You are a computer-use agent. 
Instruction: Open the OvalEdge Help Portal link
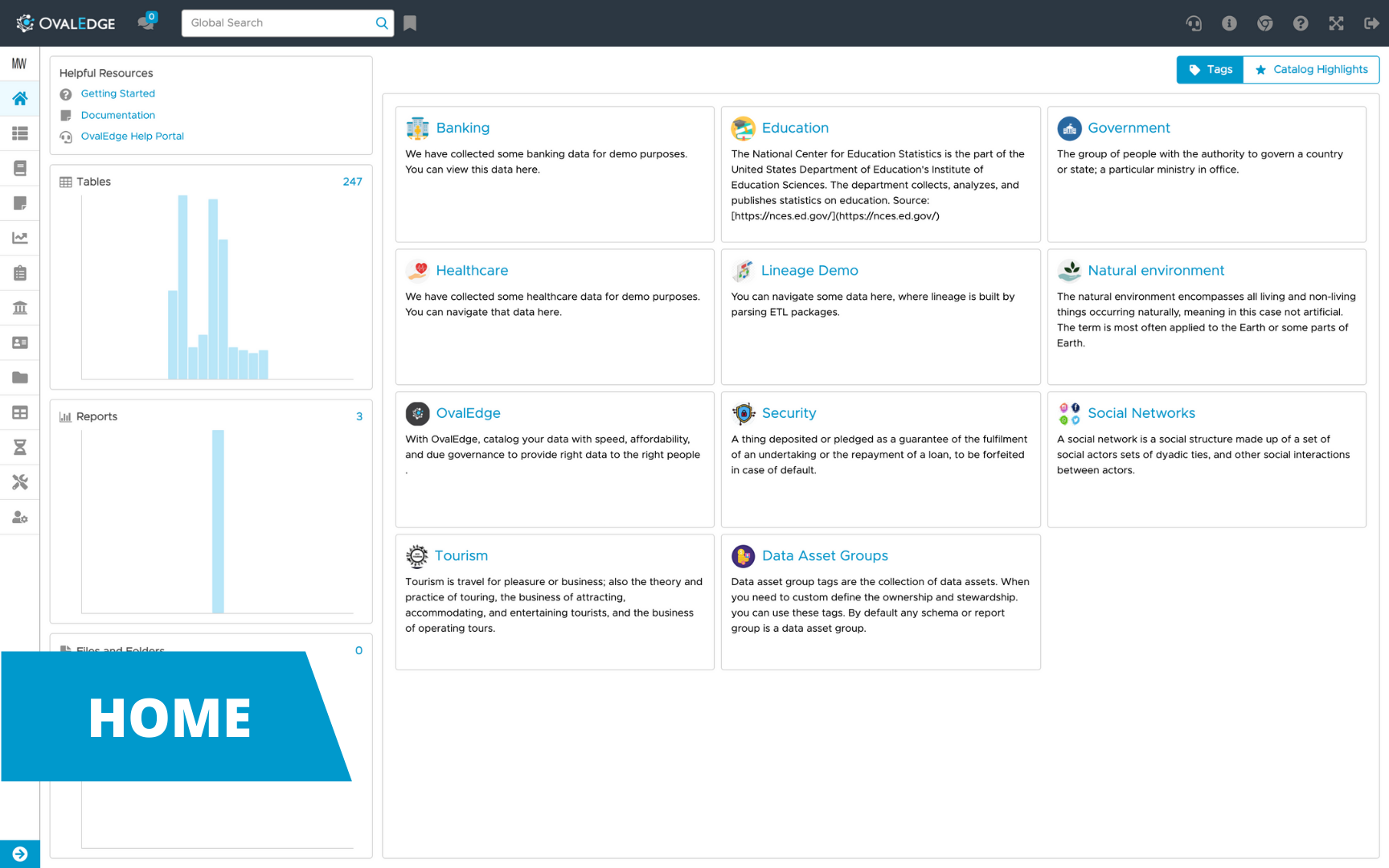tap(132, 137)
